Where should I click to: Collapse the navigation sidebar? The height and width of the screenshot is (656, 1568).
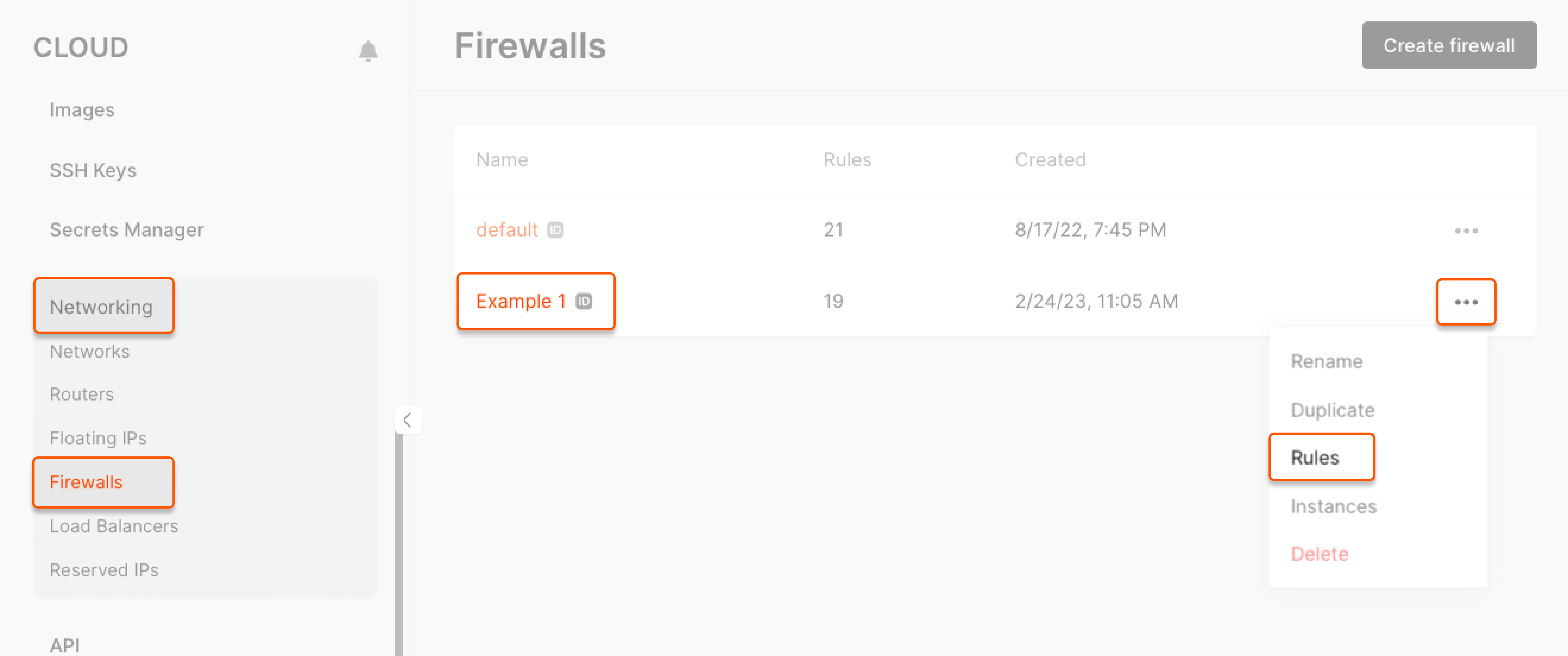pyautogui.click(x=408, y=419)
